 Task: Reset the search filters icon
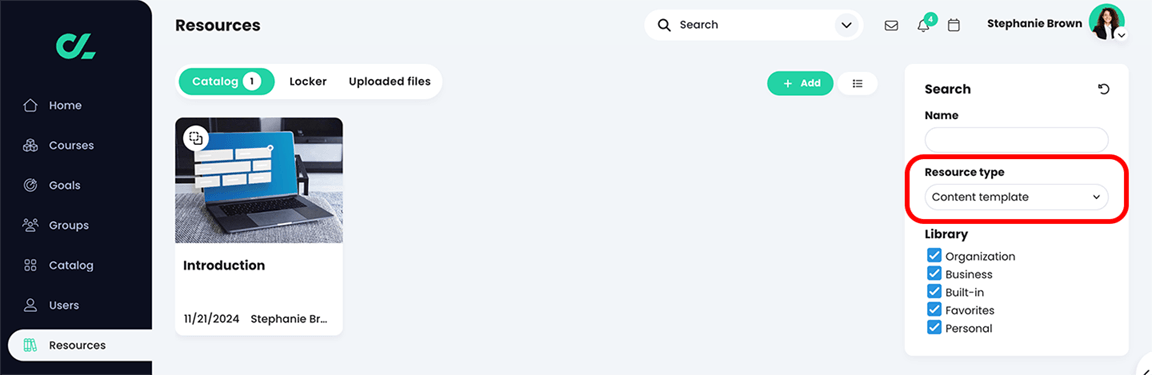click(x=1104, y=89)
